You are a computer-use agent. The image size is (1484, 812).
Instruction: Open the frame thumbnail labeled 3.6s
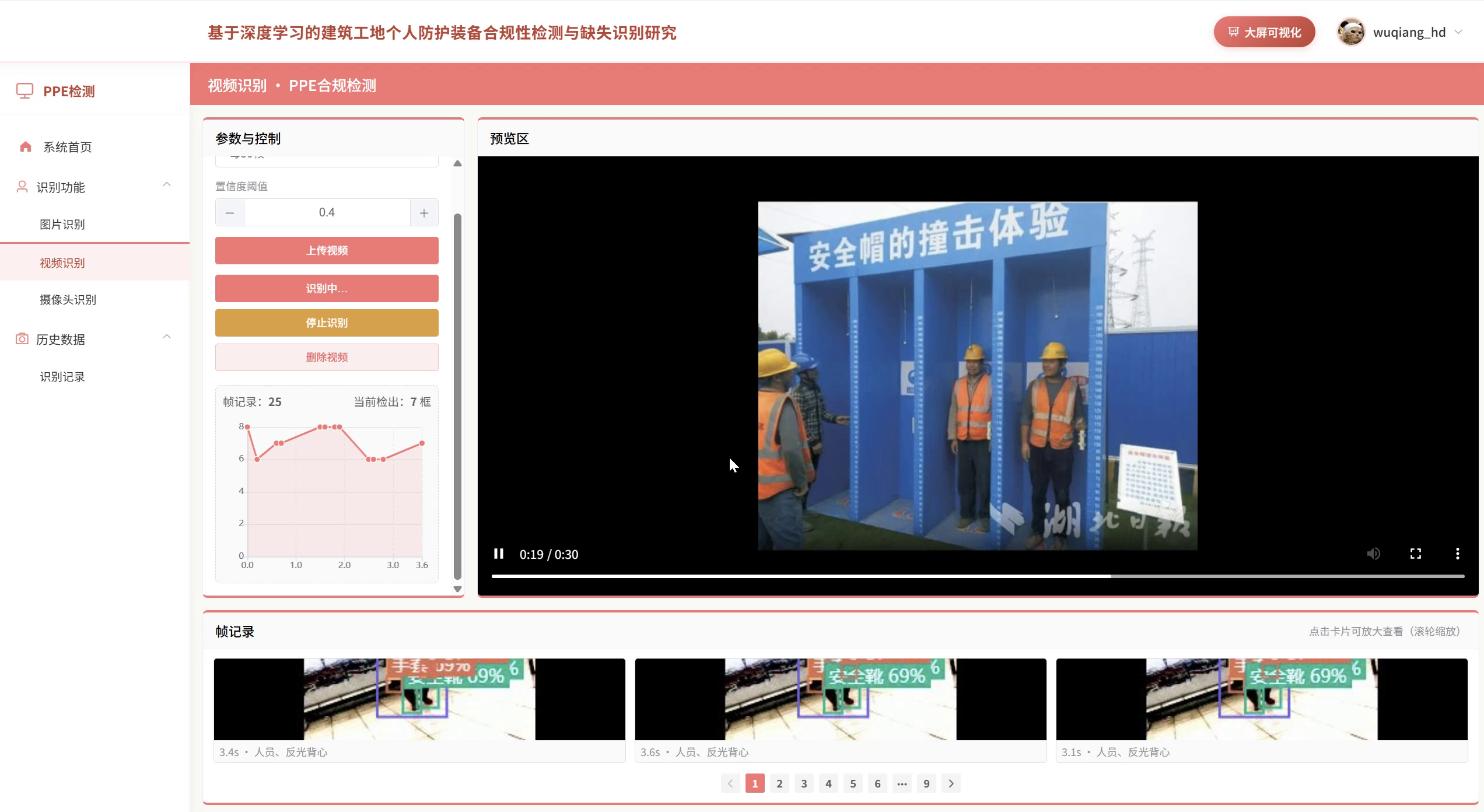(x=841, y=699)
